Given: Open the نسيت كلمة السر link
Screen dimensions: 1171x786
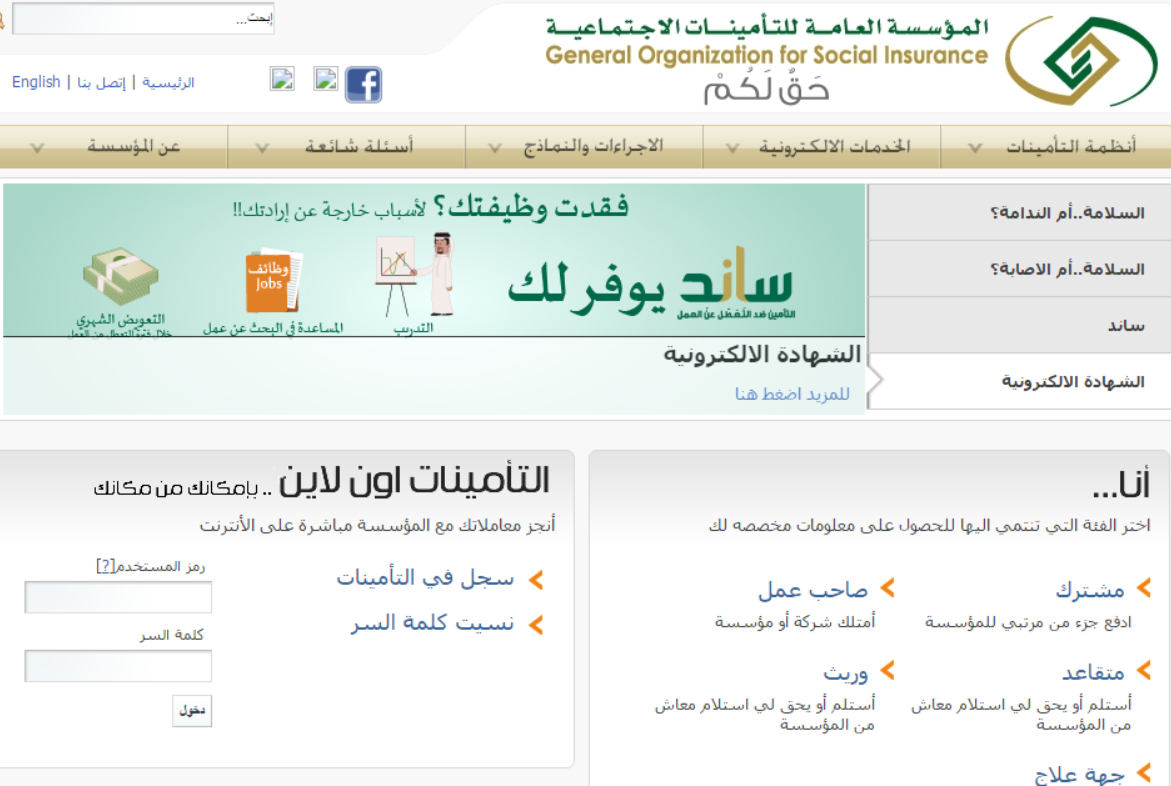Looking at the screenshot, I should (x=432, y=622).
